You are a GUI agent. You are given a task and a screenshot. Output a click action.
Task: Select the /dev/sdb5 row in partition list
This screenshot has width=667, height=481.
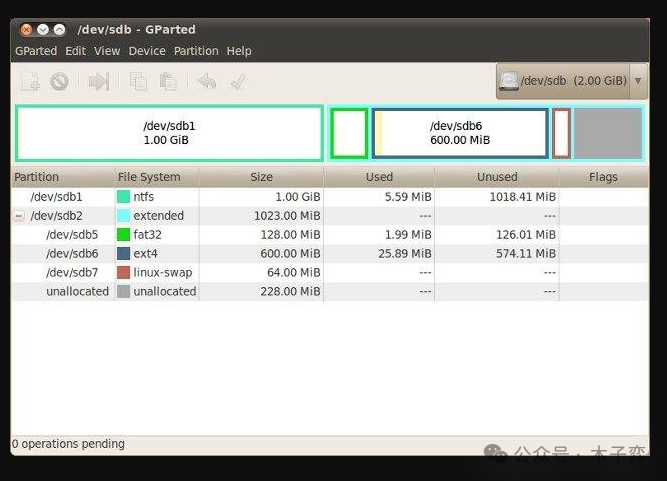(x=330, y=234)
